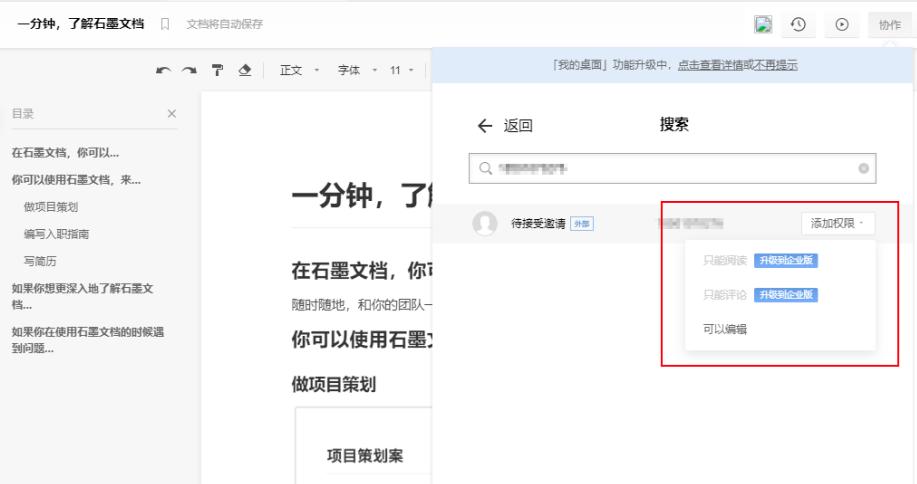
Task: Jump to outline item 你可以使用石墨文档，来...
Action: pyautogui.click(x=76, y=180)
